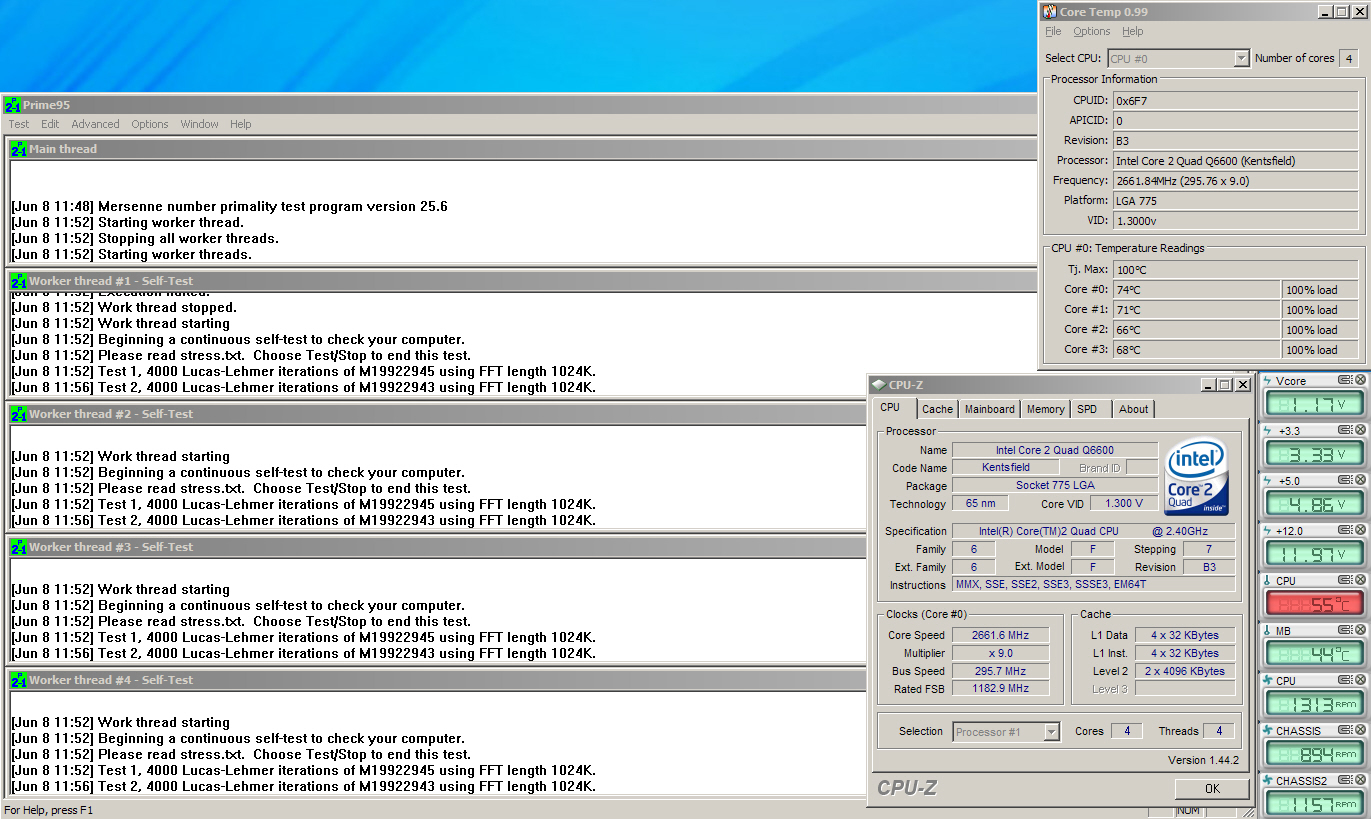
Task: Open settings icon on the Vcore sensor widget
Action: pos(1345,380)
